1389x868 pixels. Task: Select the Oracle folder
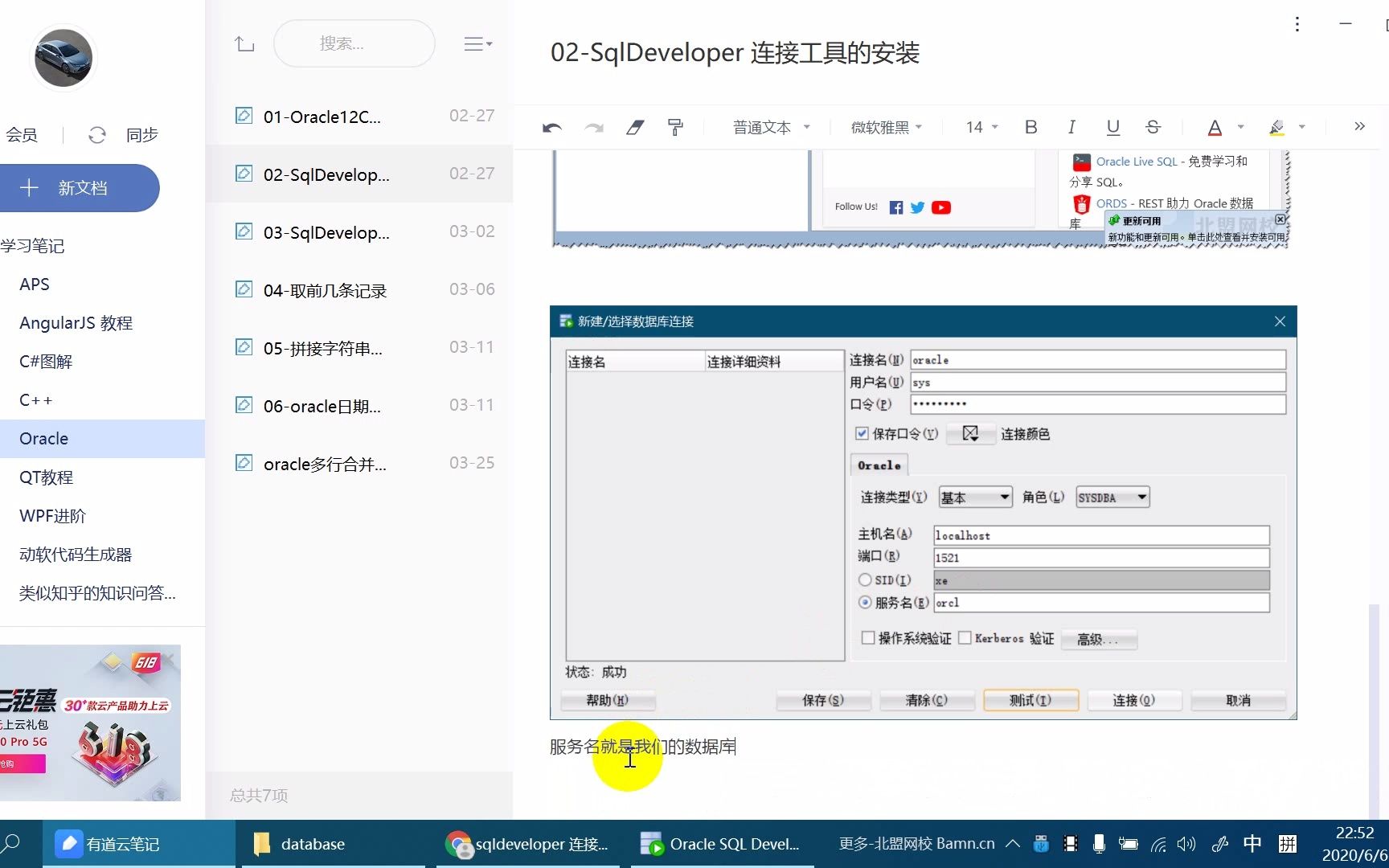coord(102,439)
